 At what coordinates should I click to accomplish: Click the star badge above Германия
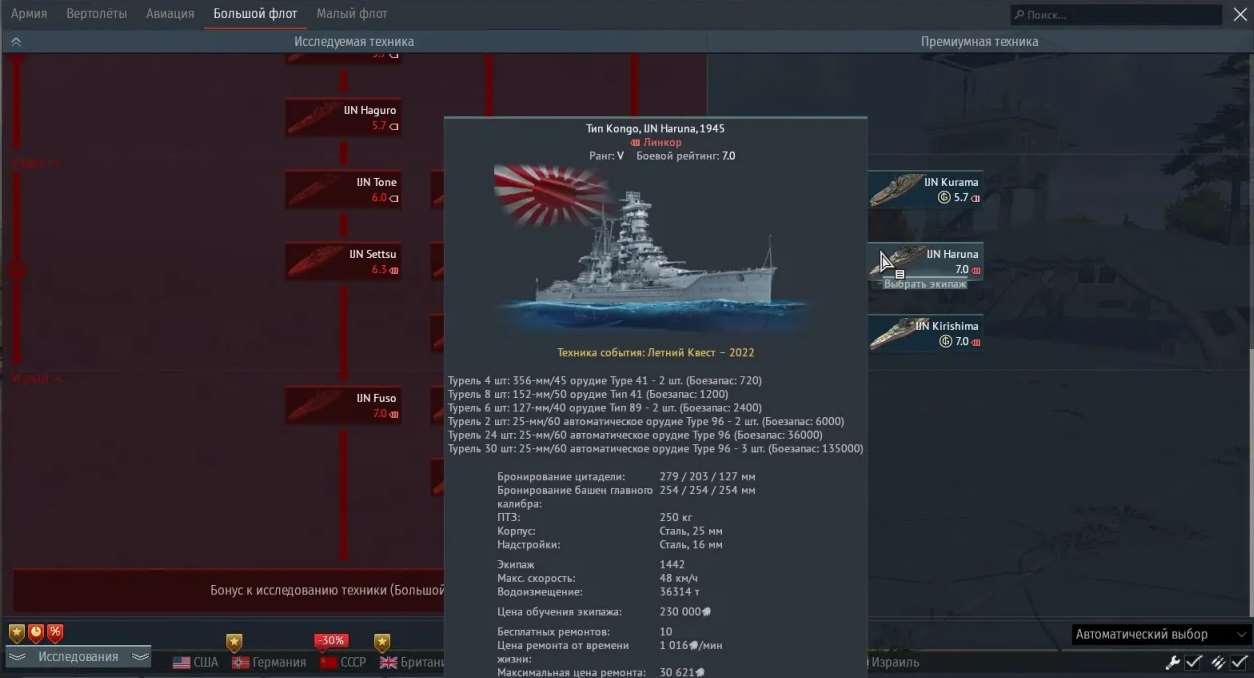[234, 642]
